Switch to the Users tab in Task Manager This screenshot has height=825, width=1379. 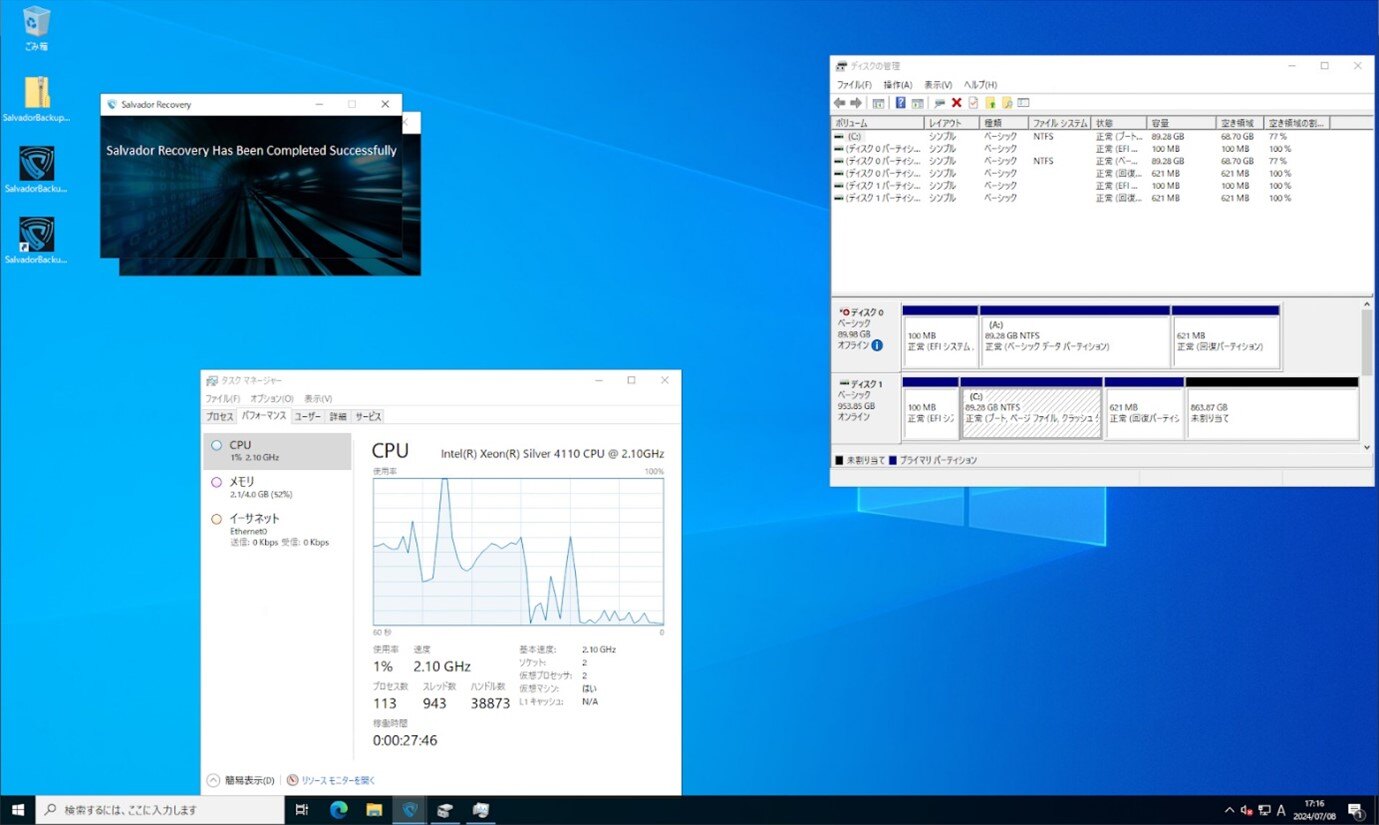point(307,416)
